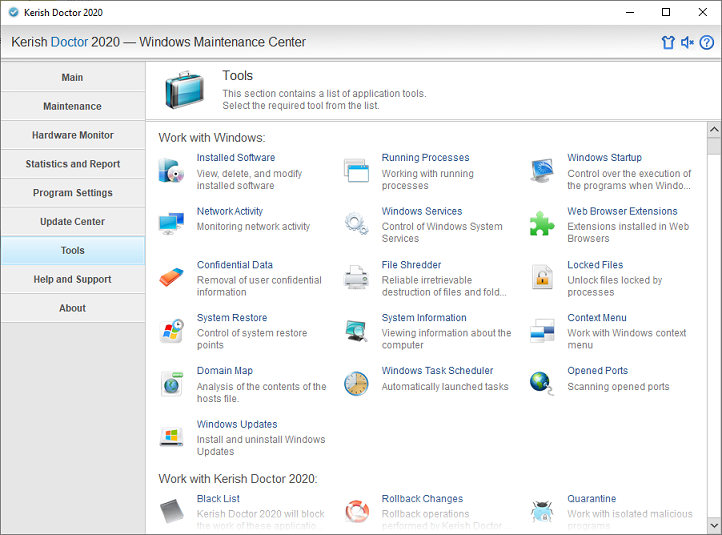The width and height of the screenshot is (722, 535).
Task: Open the Domain Map link
Action: pos(225,371)
